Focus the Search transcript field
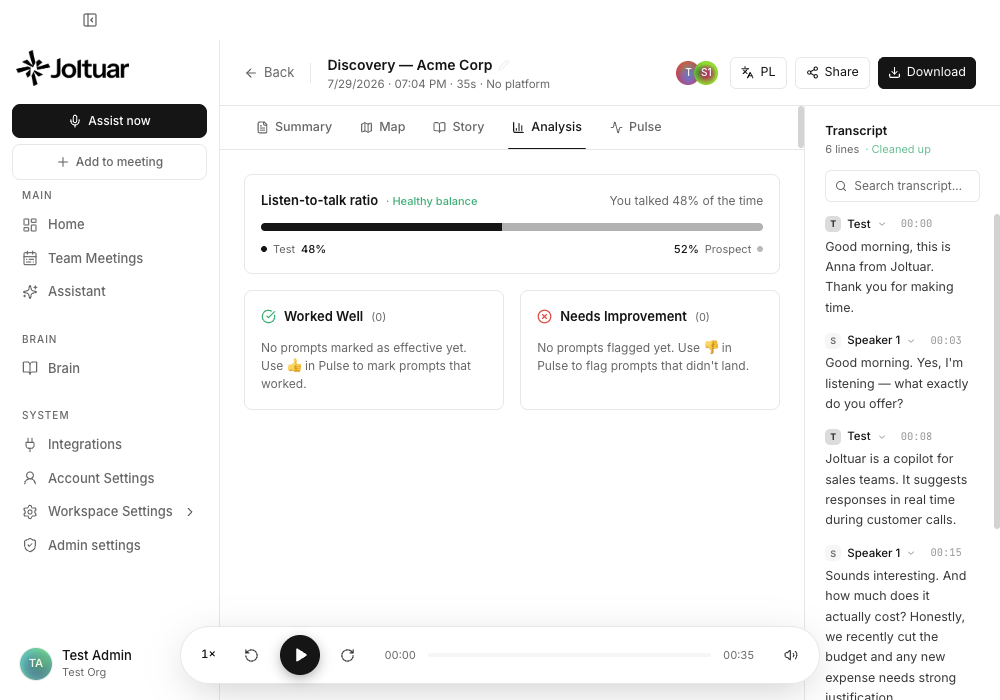1000x700 pixels. coord(902,186)
